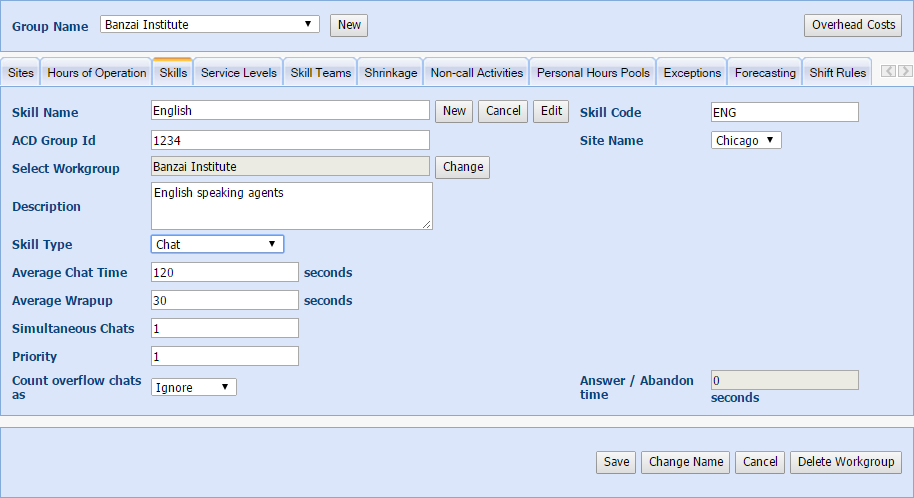Expand the Skill Type dropdown

pyautogui.click(x=217, y=244)
